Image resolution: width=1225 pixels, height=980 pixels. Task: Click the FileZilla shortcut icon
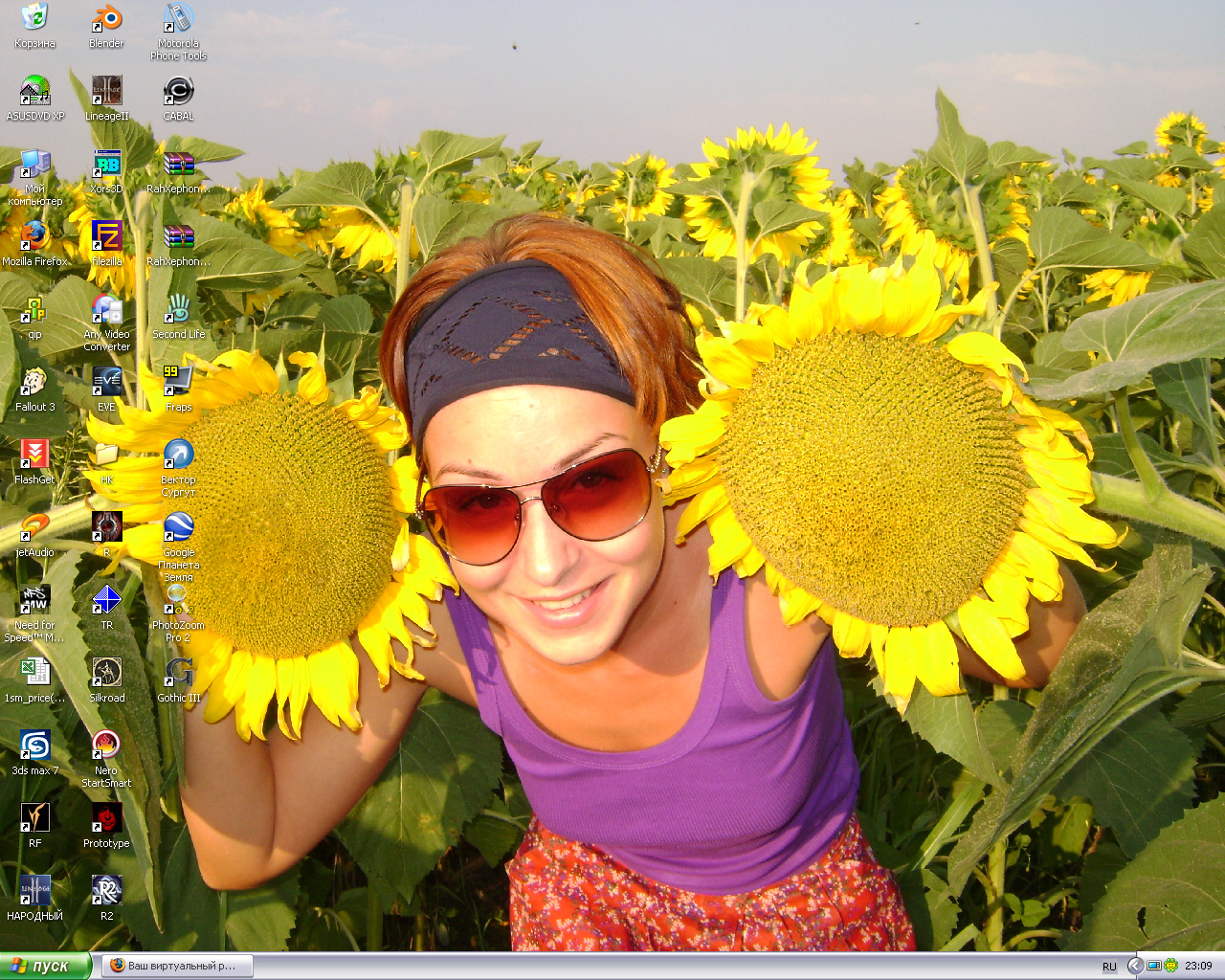pos(106,236)
